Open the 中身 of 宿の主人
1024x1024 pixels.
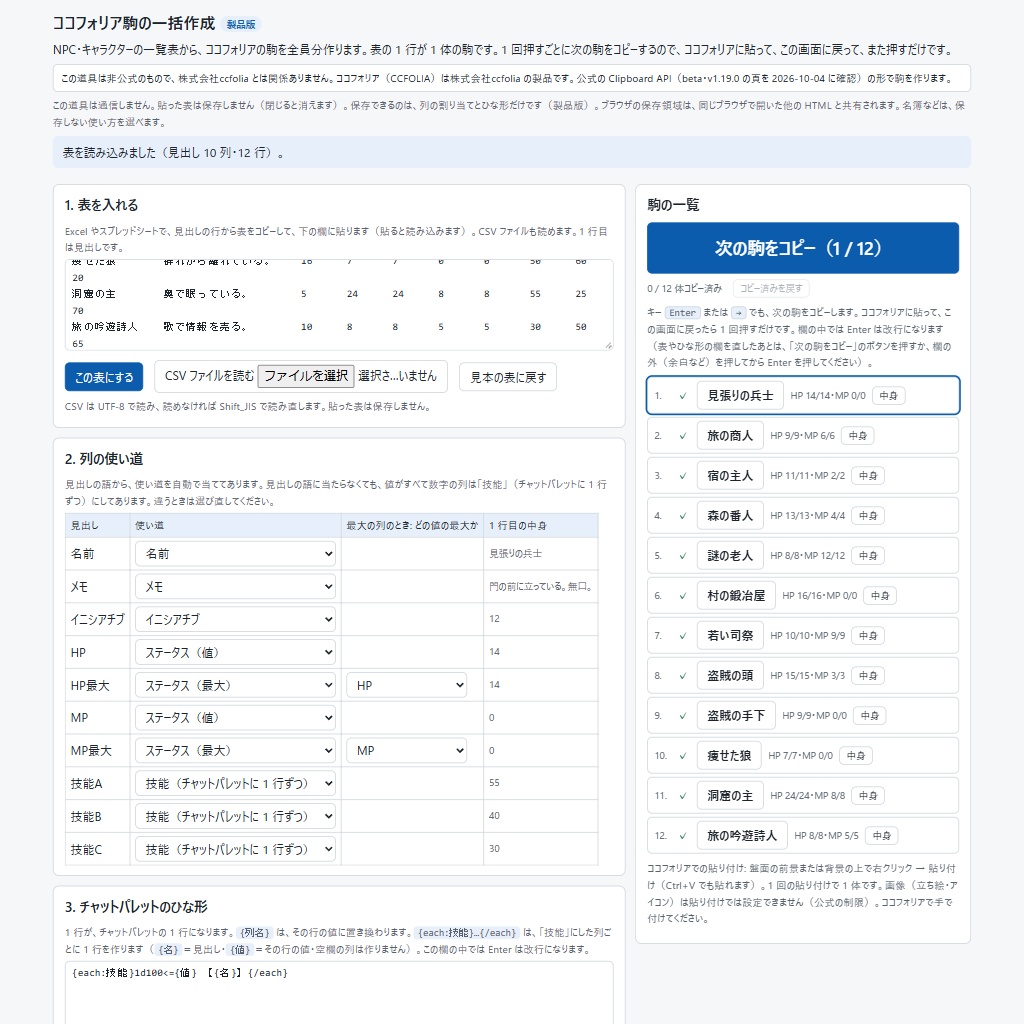868,475
